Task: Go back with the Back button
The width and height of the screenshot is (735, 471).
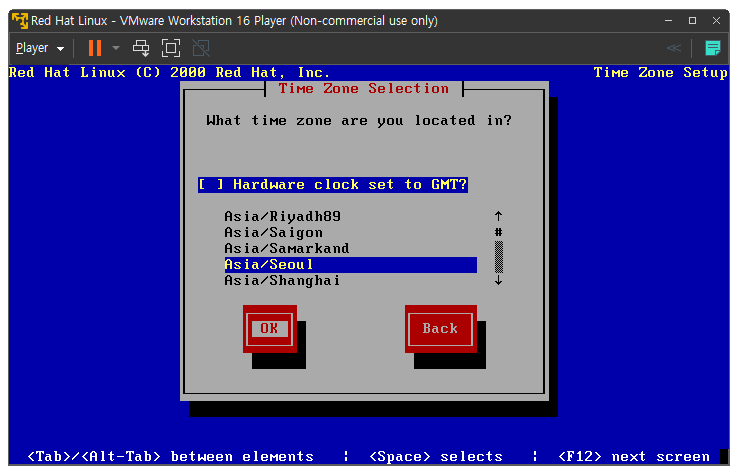Action: click(x=441, y=329)
